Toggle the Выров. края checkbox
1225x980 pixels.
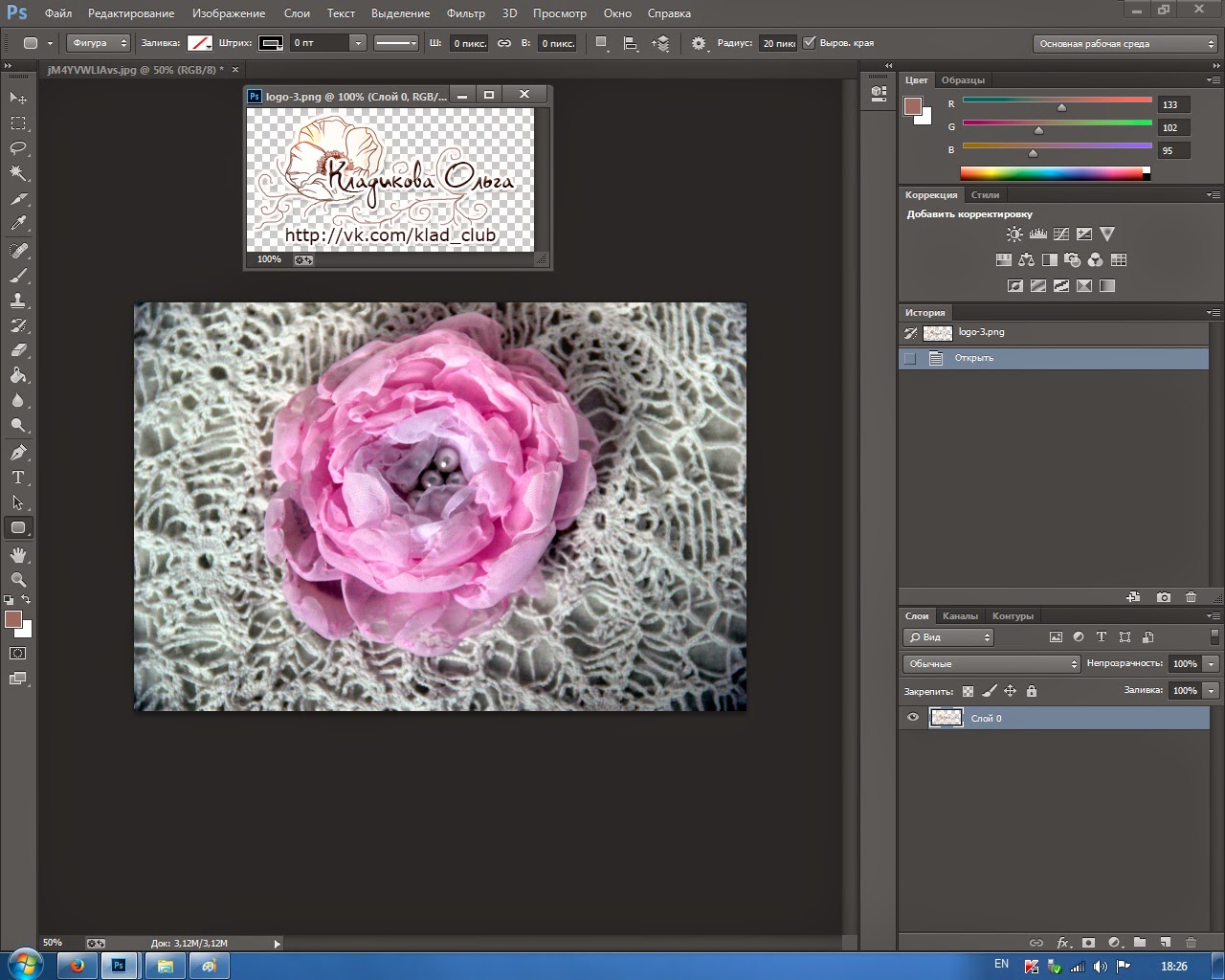810,43
